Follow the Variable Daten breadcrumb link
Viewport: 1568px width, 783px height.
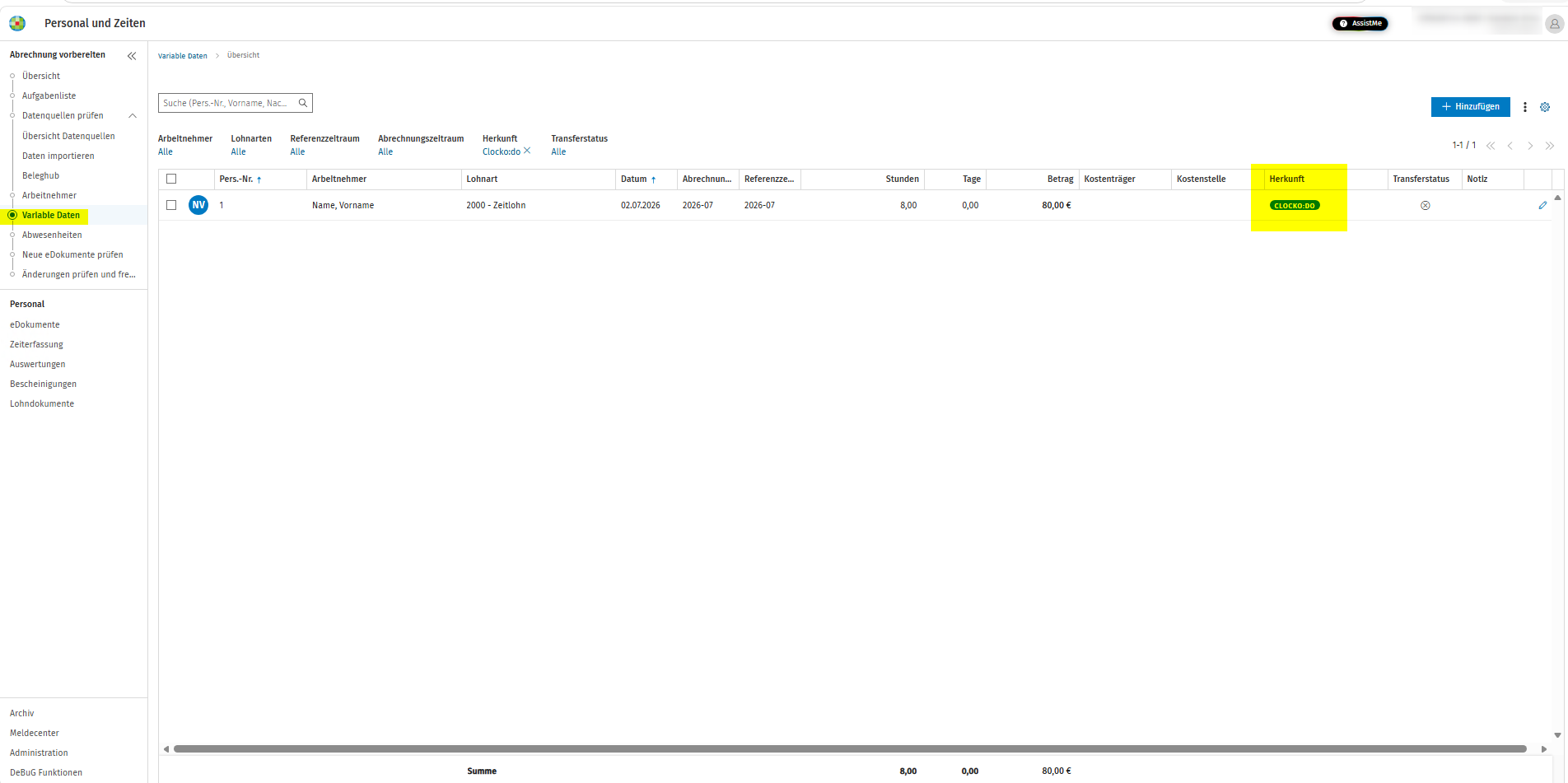(x=183, y=56)
